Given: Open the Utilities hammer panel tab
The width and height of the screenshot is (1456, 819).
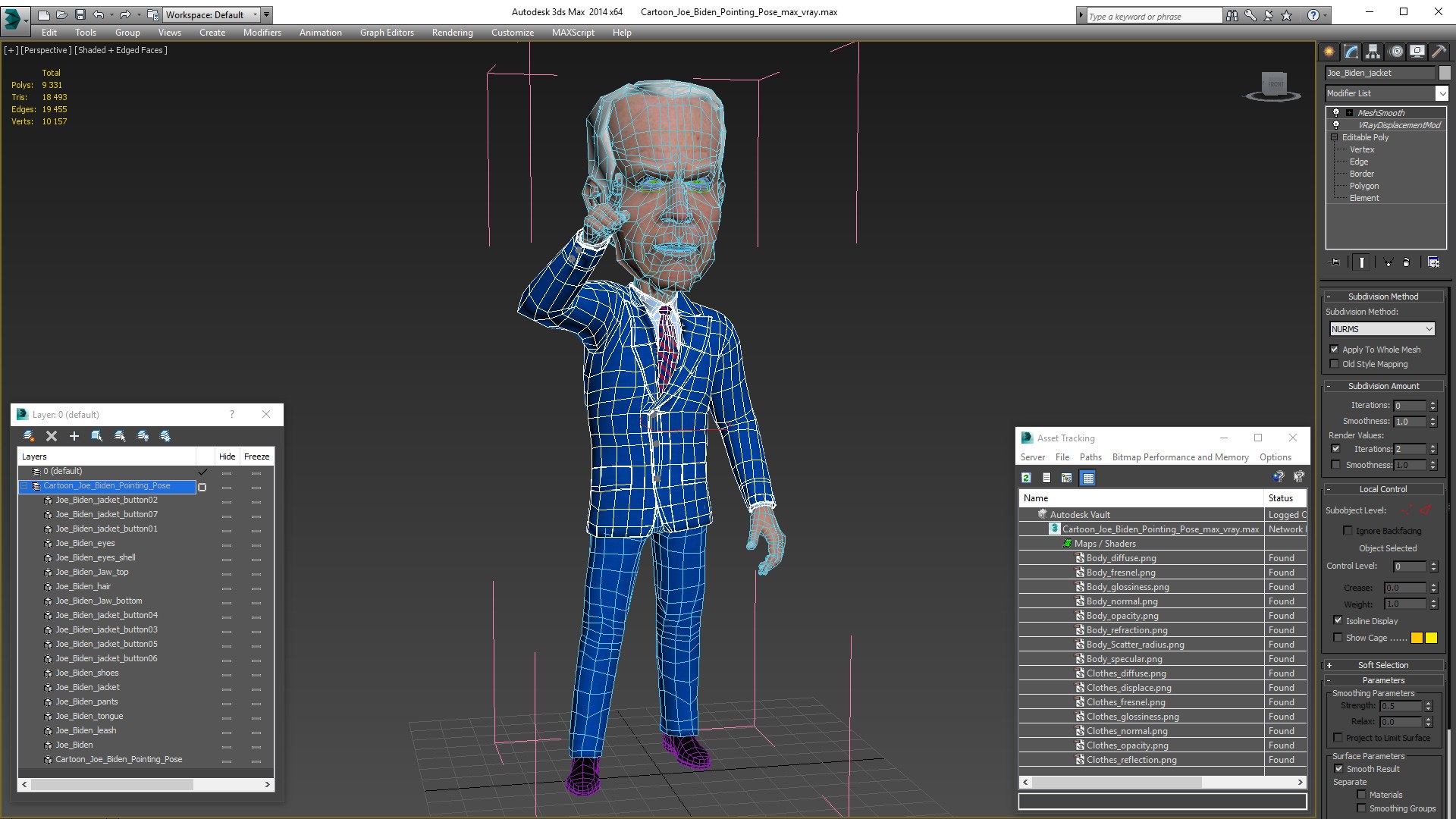Looking at the screenshot, I should (x=1439, y=52).
